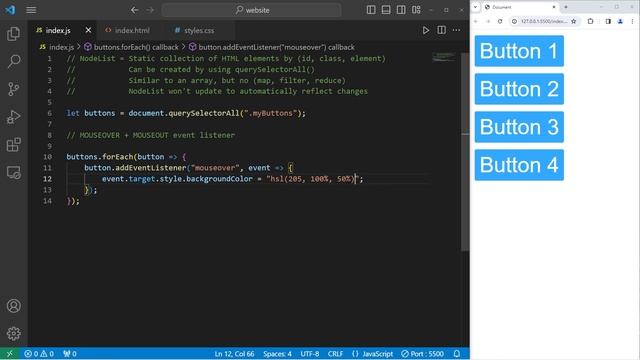Image resolution: width=640 pixels, height=360 pixels.
Task: Switch to the styles.css tab
Action: click(199, 31)
